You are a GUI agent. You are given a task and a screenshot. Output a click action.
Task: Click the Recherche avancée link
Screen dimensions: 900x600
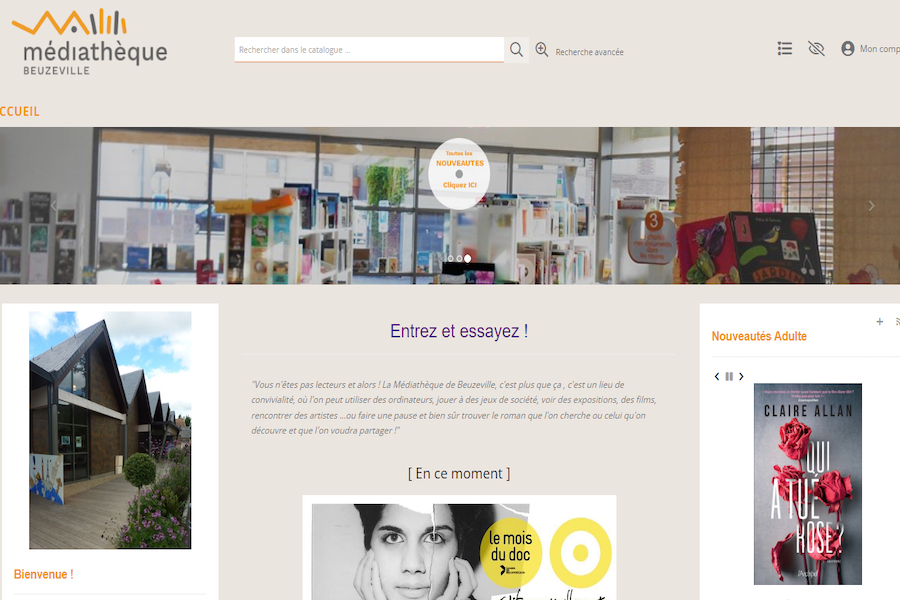[x=589, y=52]
